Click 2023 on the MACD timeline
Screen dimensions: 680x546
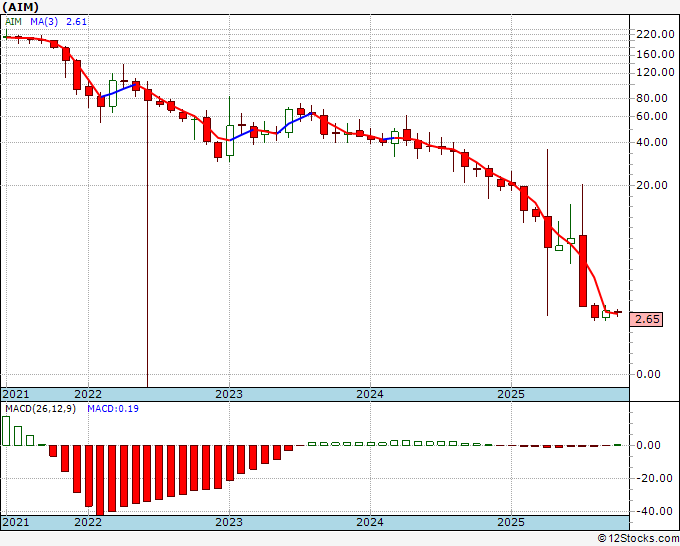[x=229, y=522]
